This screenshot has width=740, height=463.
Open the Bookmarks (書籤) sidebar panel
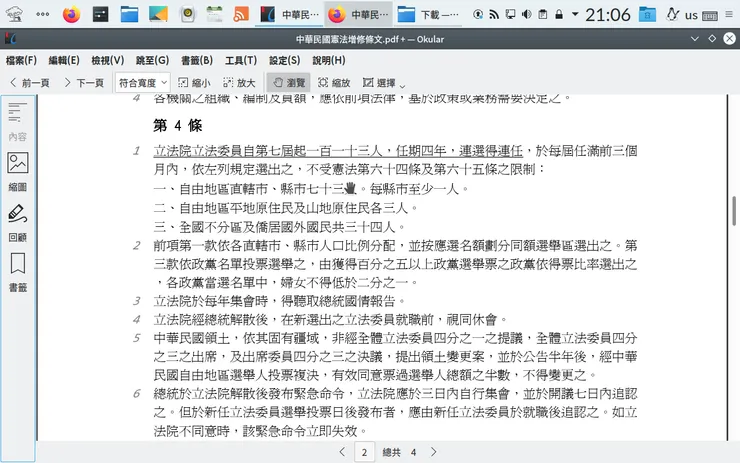click(x=17, y=272)
